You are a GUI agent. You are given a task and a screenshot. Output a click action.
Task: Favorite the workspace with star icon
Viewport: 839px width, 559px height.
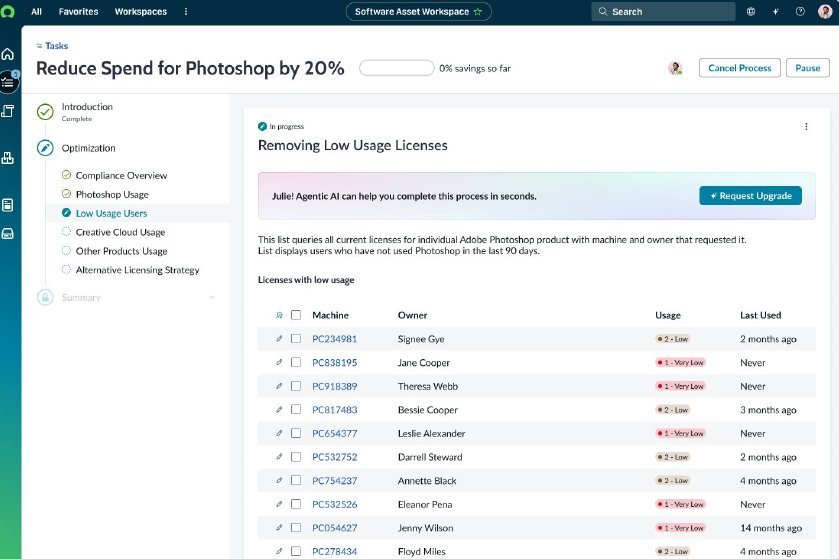(478, 11)
